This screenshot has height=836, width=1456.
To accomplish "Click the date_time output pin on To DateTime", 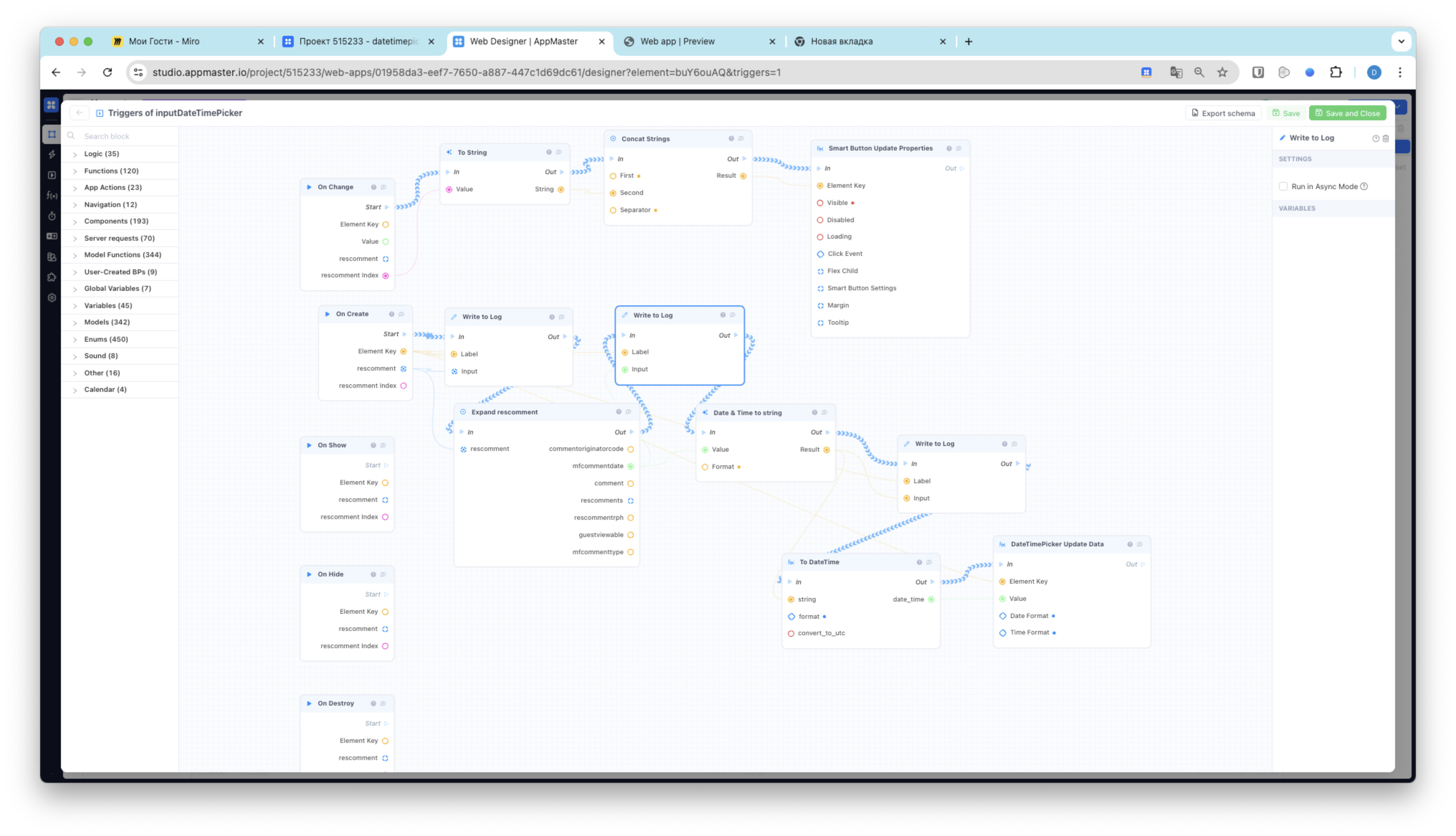I will pos(931,600).
